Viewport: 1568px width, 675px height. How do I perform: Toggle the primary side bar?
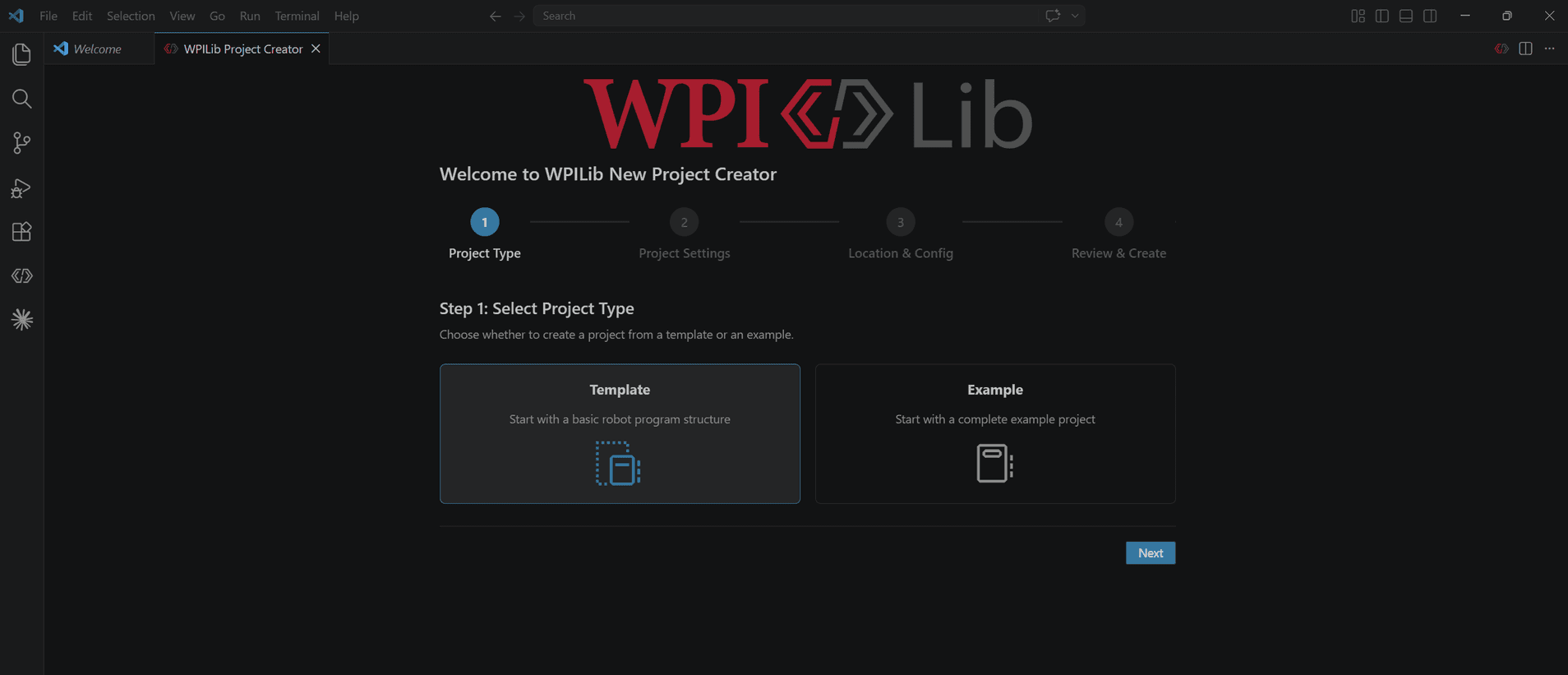[1382, 16]
